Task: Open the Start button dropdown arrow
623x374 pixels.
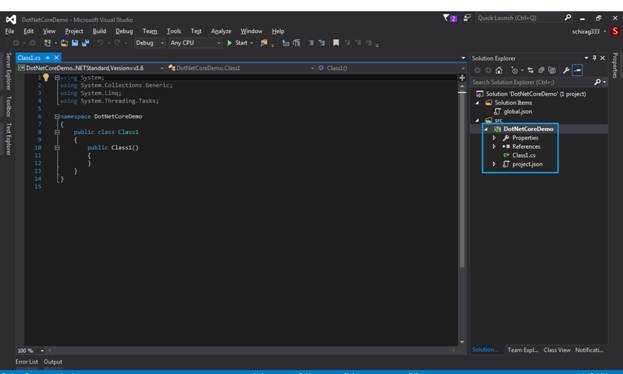Action: point(252,43)
